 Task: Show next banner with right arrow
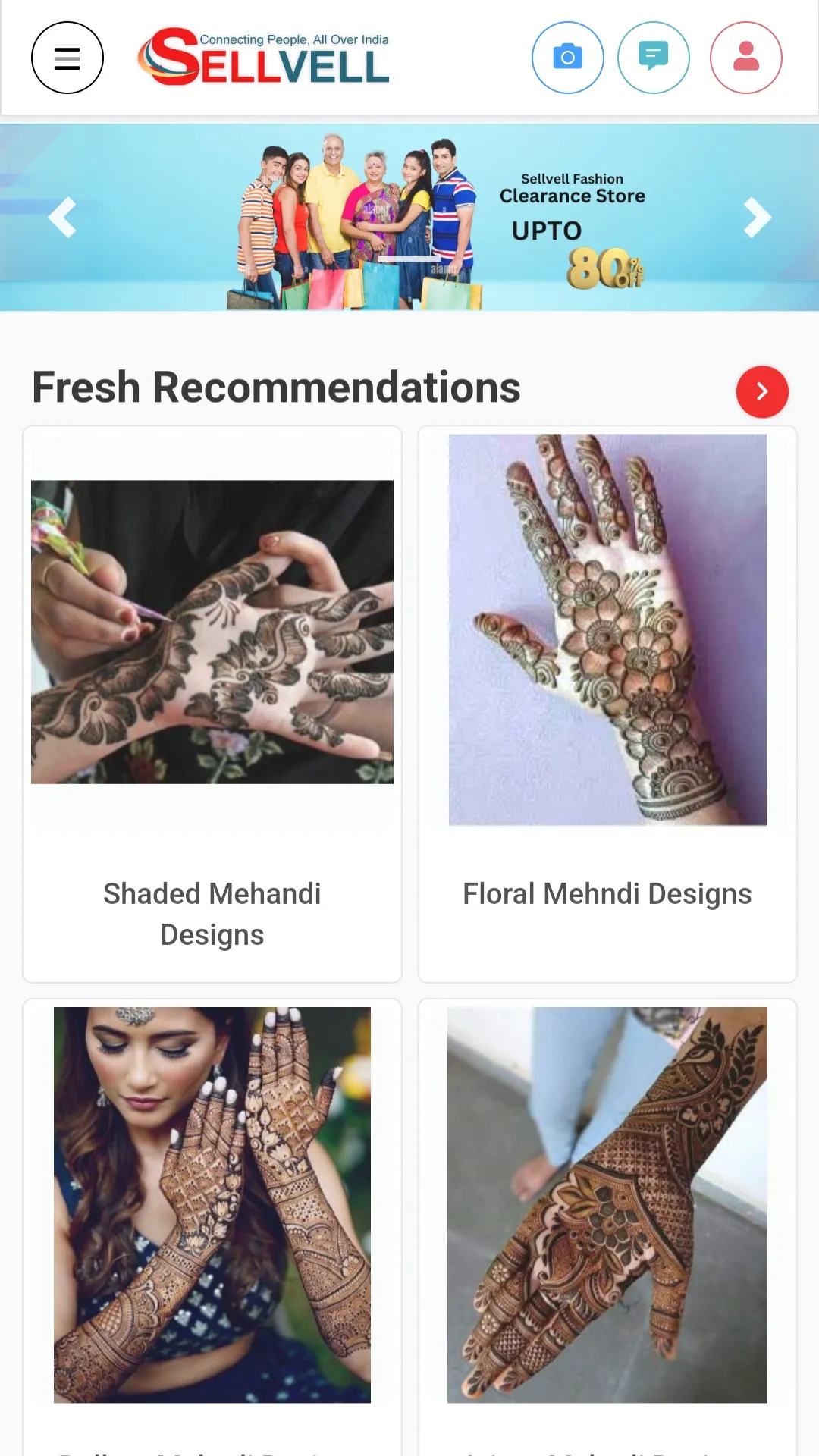(757, 218)
